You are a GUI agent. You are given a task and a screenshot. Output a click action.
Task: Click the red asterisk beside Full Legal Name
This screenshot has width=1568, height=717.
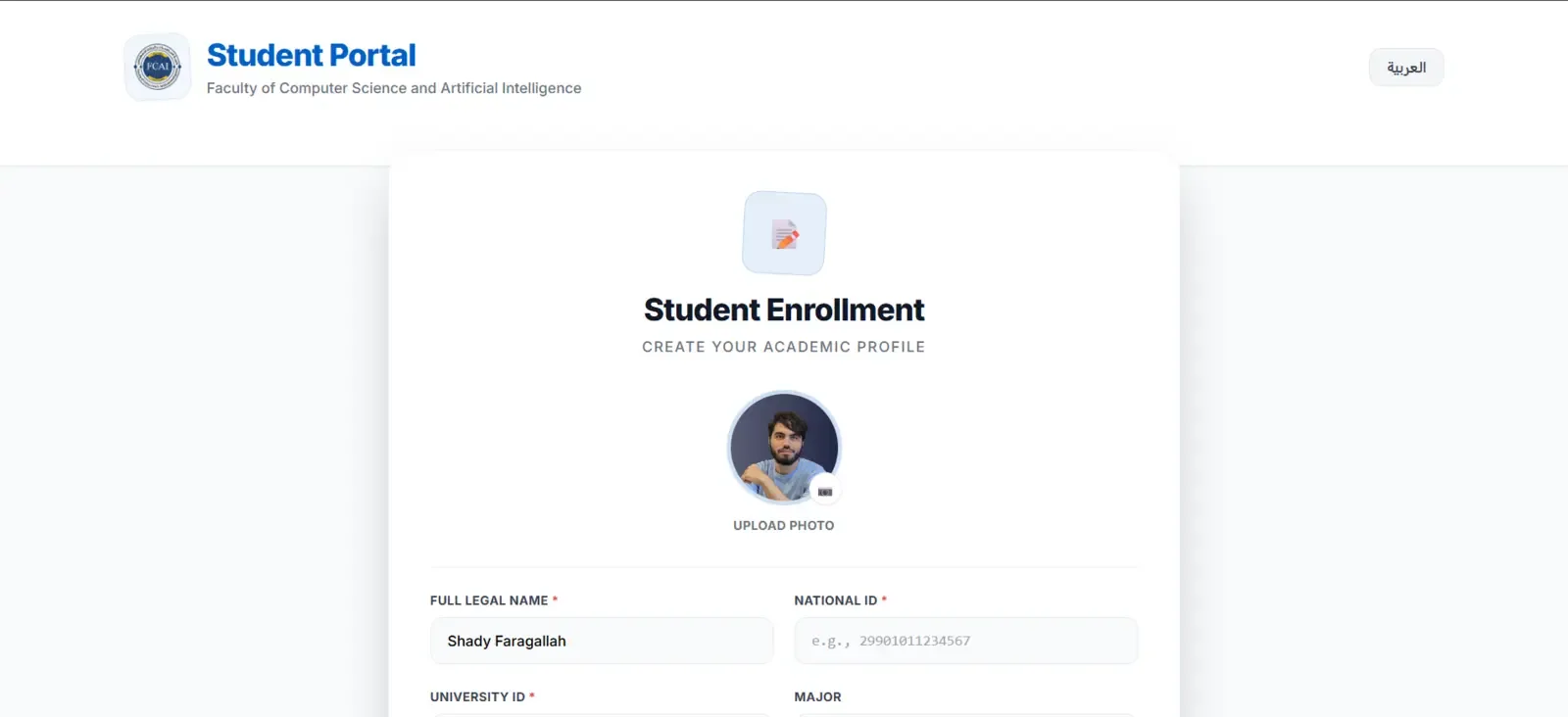tap(555, 599)
